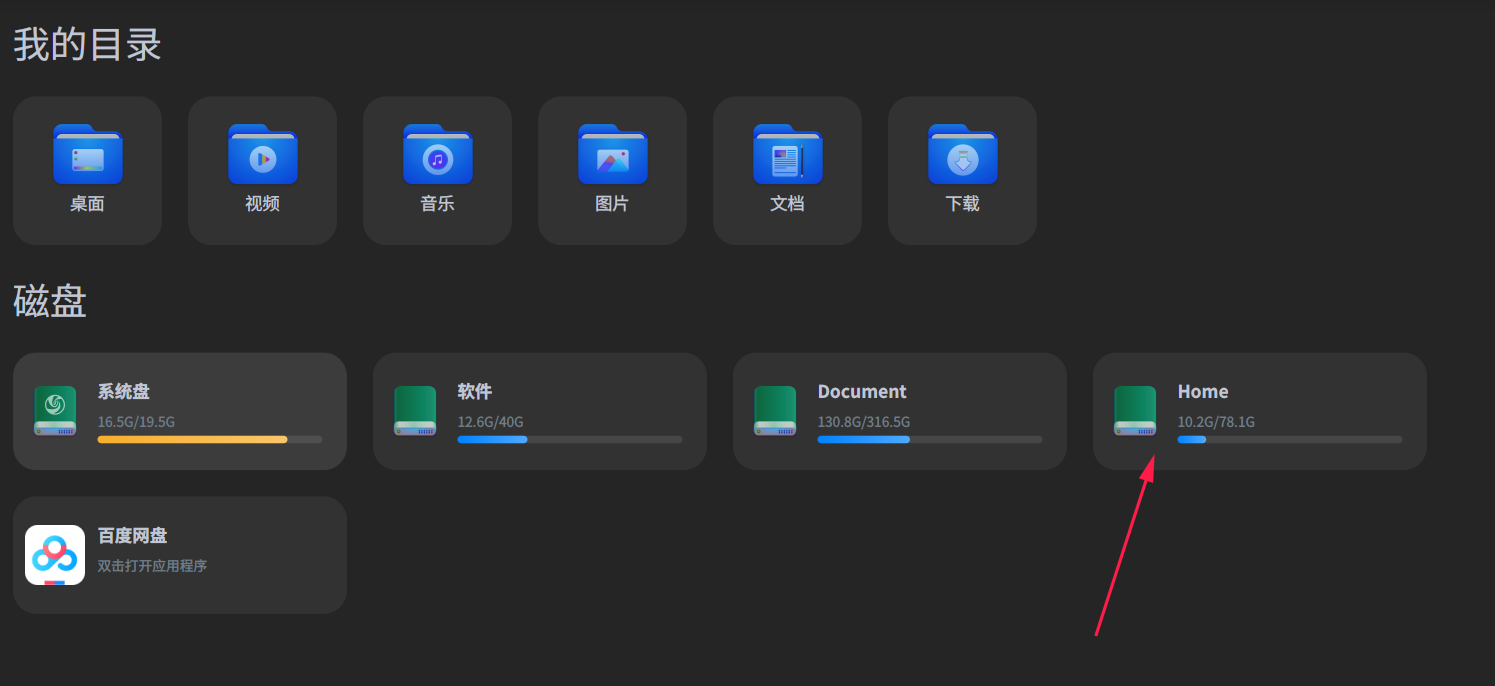Viewport: 1495px width, 686px height.
Task: Open the 视频 videos folder icon
Action: pyautogui.click(x=263, y=155)
